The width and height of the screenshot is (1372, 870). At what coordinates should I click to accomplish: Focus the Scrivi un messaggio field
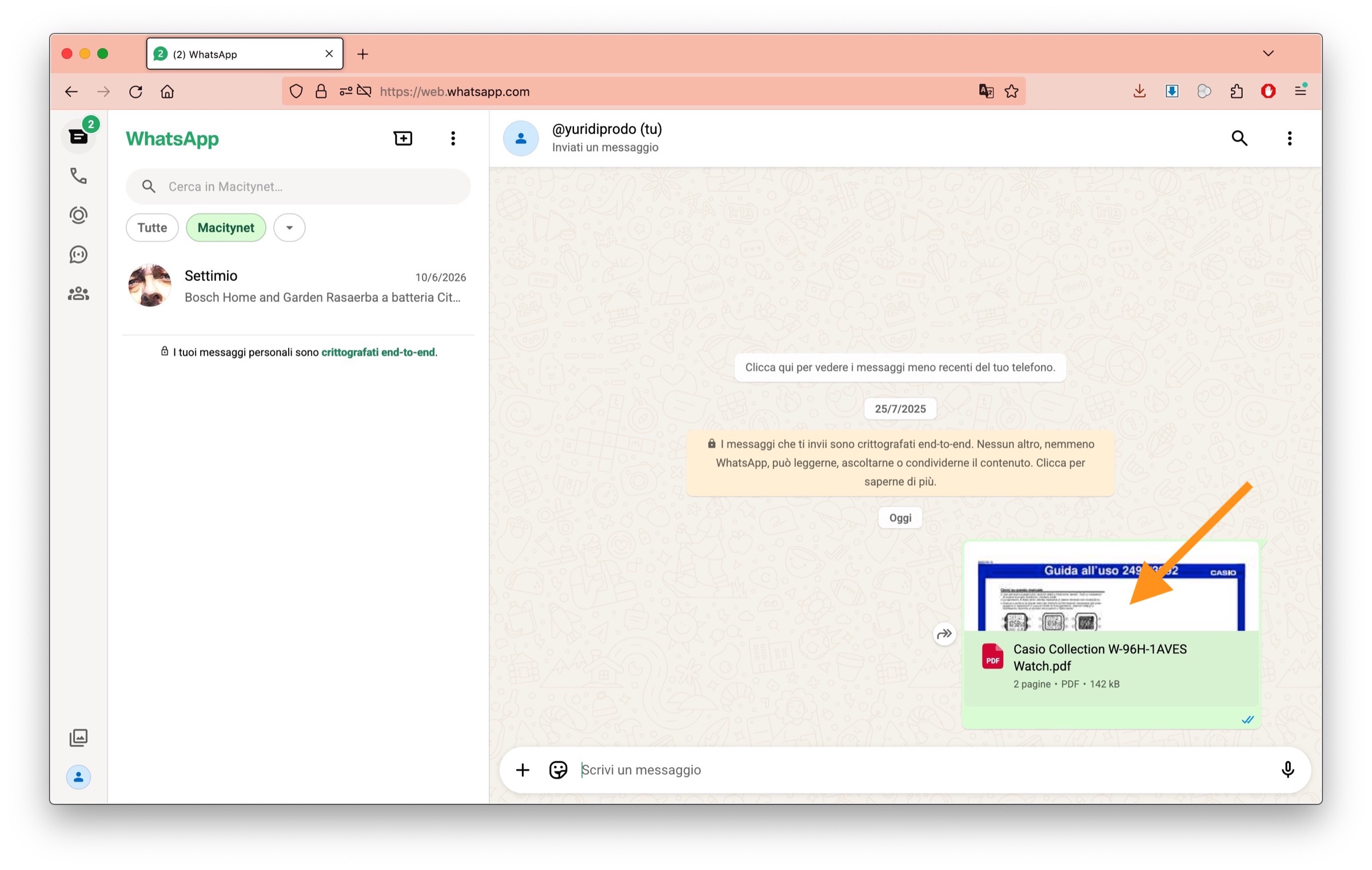(x=925, y=770)
